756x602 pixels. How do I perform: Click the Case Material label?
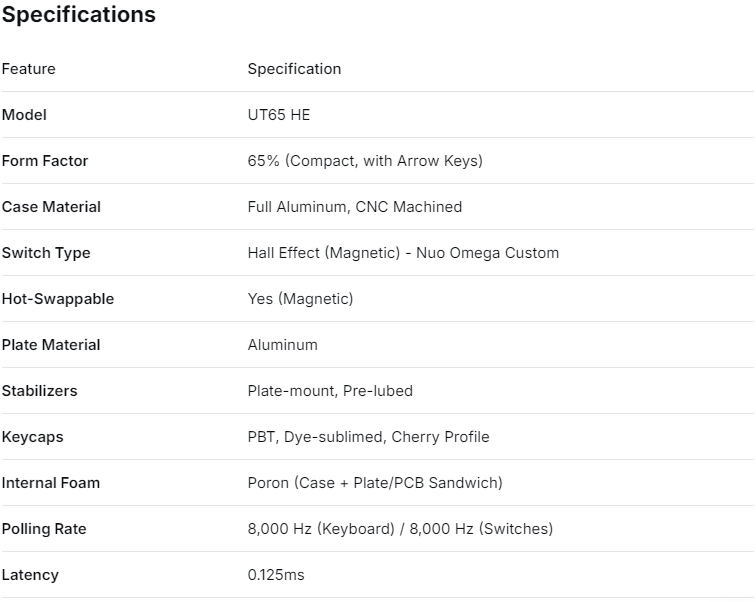tap(51, 207)
